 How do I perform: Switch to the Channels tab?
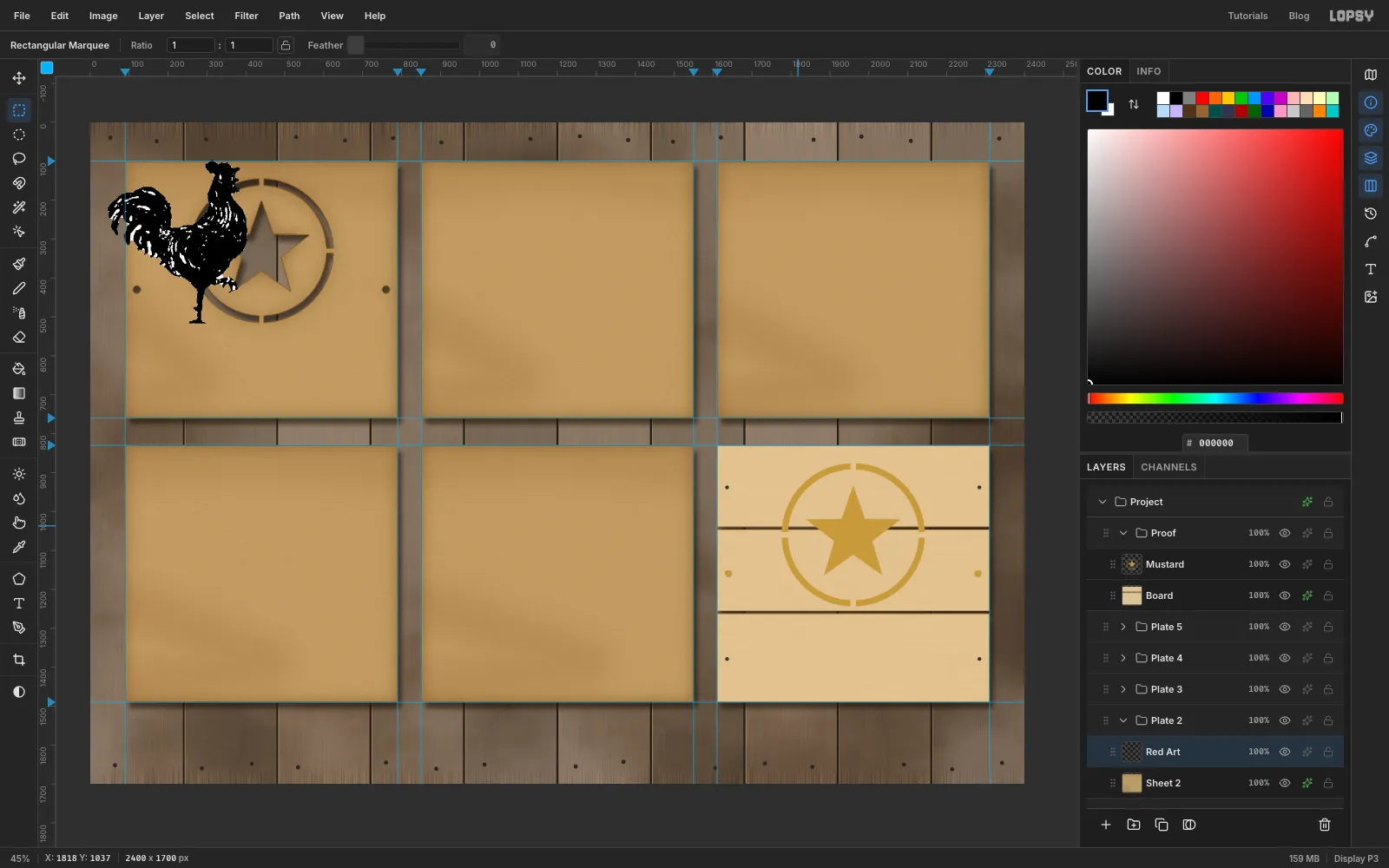point(1168,467)
